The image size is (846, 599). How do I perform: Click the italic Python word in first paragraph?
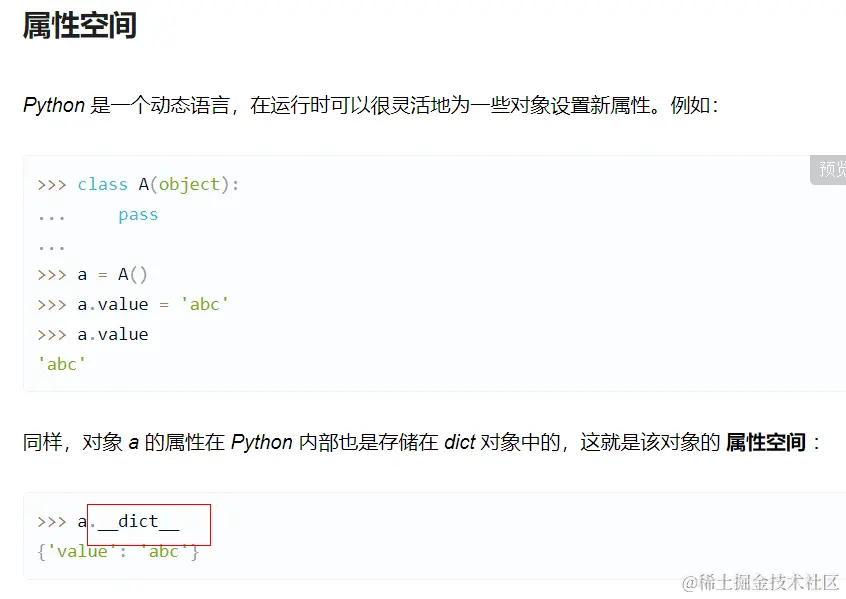[x=54, y=105]
